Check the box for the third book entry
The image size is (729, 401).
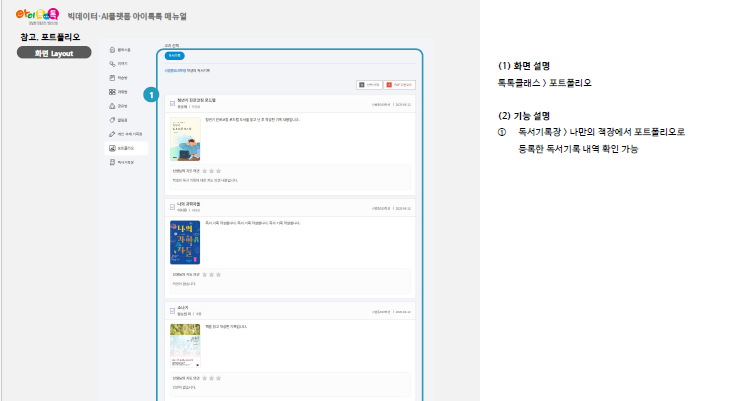point(173,309)
